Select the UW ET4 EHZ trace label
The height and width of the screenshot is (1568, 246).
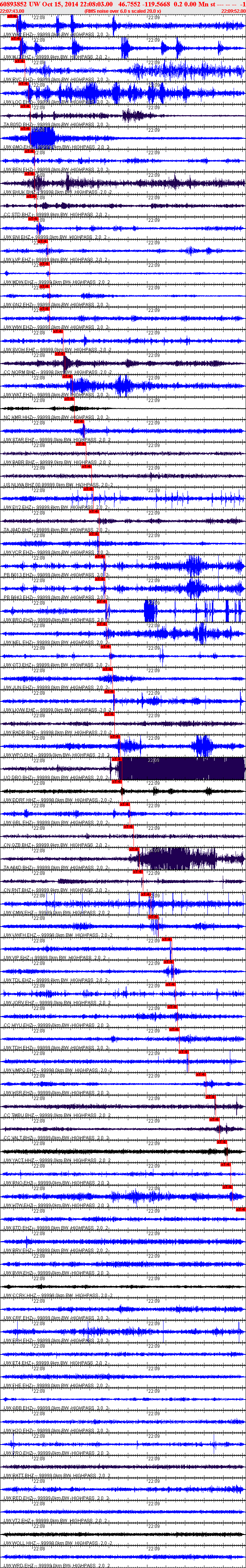[x=57, y=1363]
